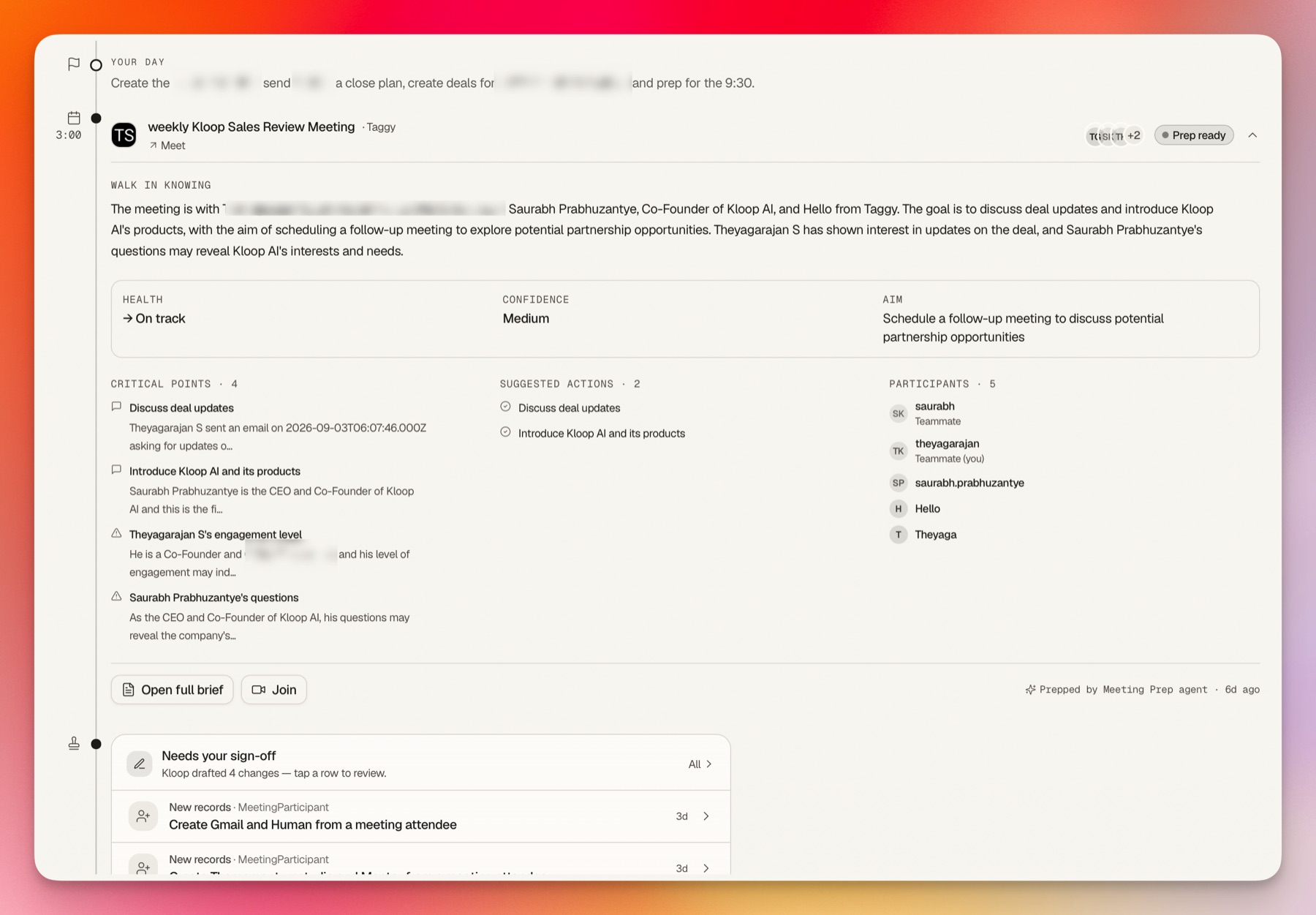This screenshot has width=1316, height=915.
Task: Click Saurabh Prabhuzantye's questions critical point
Action: 214,598
